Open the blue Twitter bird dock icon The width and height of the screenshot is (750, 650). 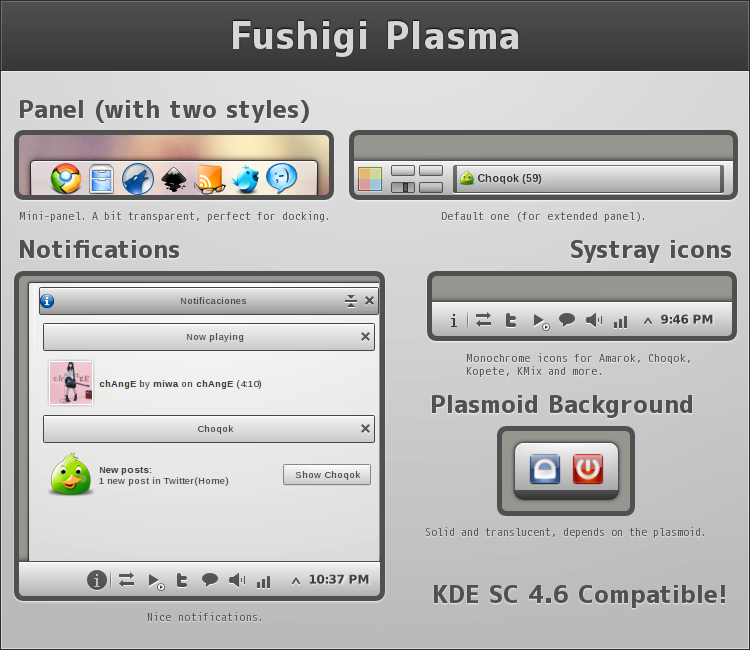[x=245, y=179]
